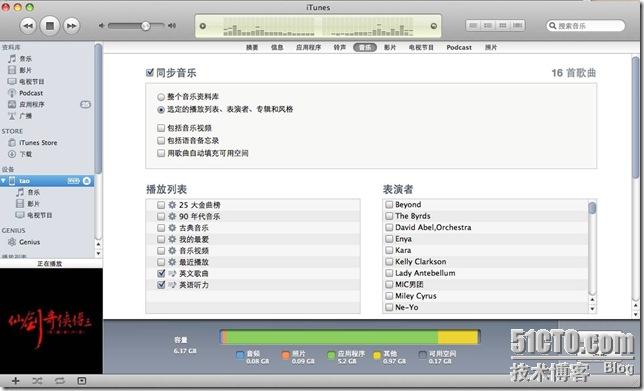Screen dimensions: 644x391
Task: Switch to the 应用程序 tab
Action: tap(308, 48)
